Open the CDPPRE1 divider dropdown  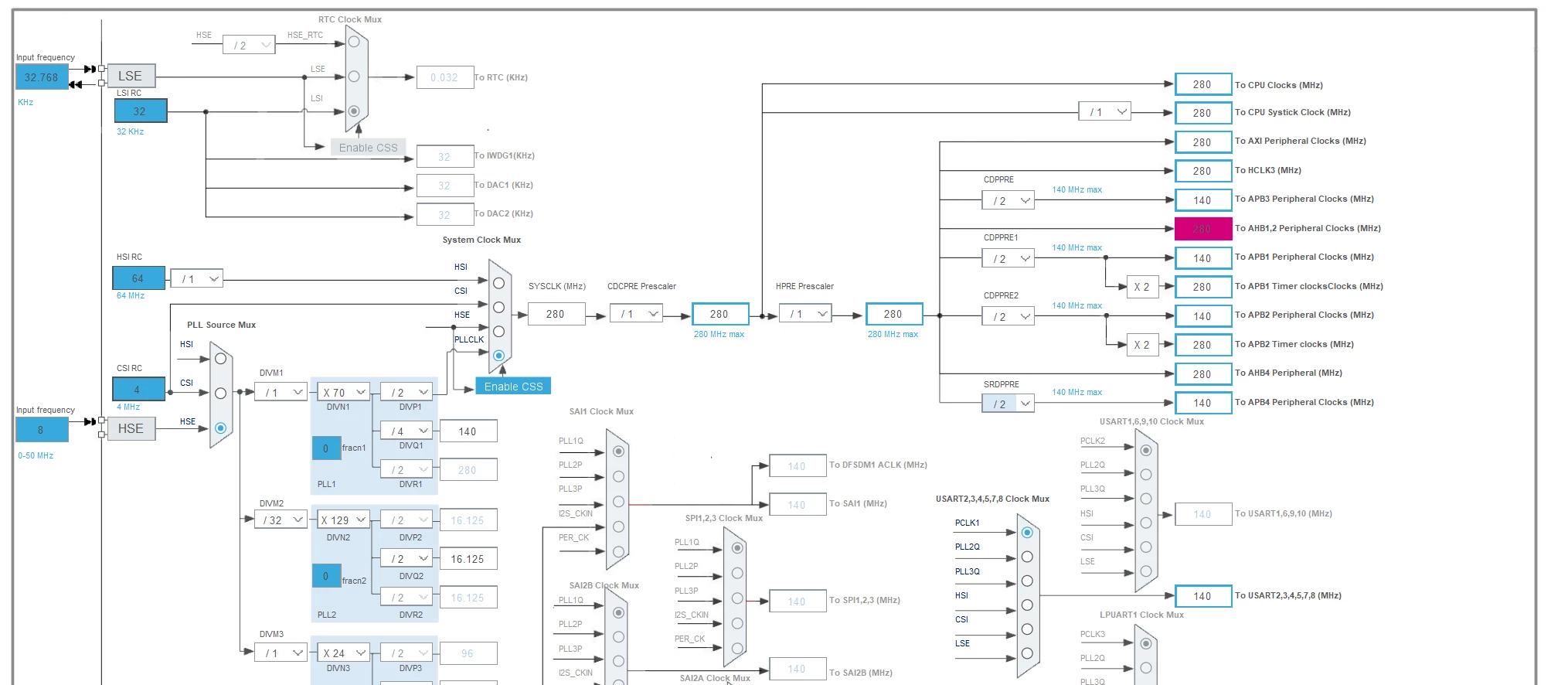point(1008,258)
